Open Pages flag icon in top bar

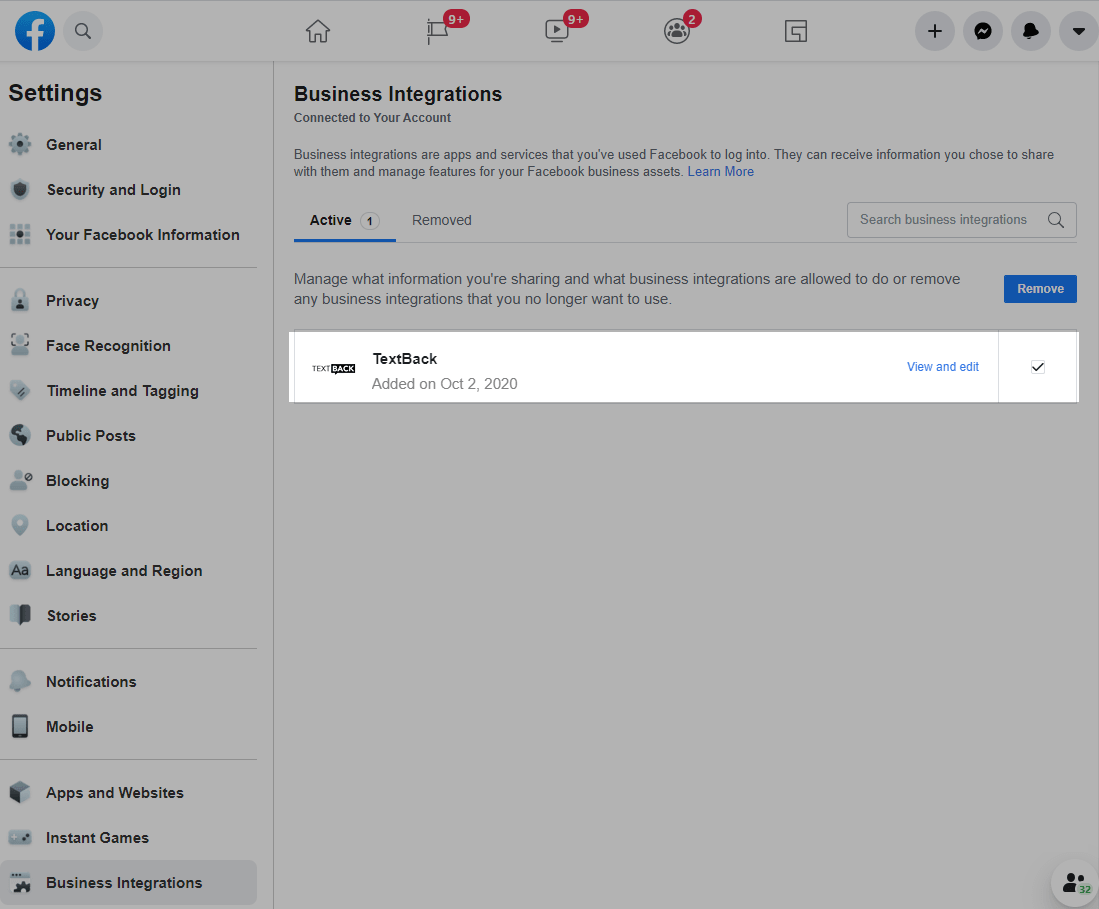point(437,31)
